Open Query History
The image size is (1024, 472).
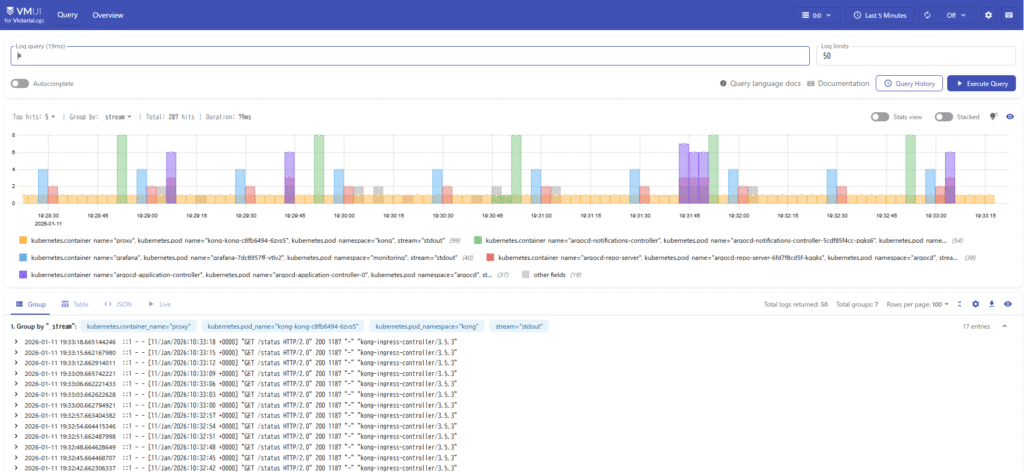click(x=908, y=83)
